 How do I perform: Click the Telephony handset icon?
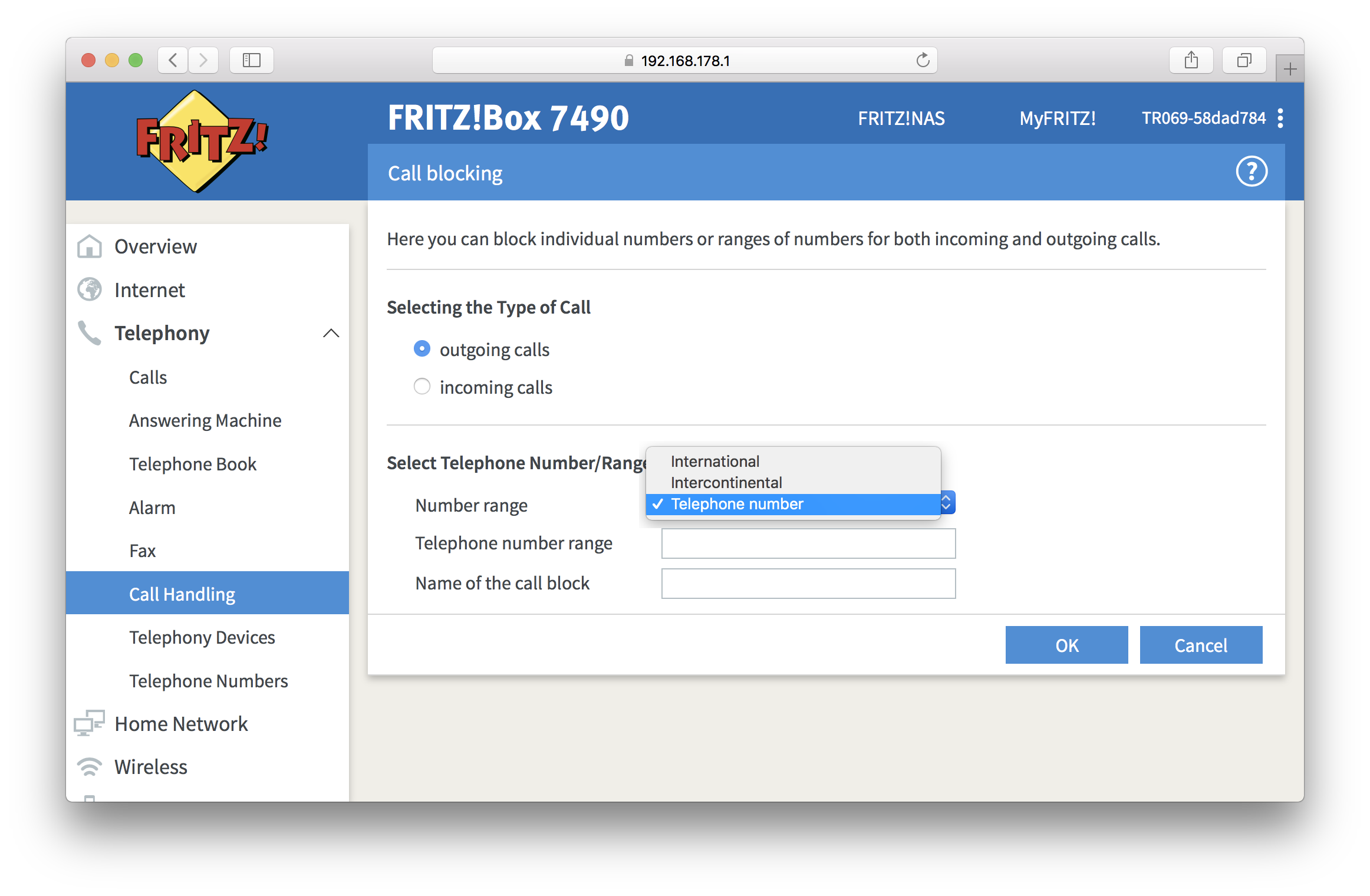[90, 333]
